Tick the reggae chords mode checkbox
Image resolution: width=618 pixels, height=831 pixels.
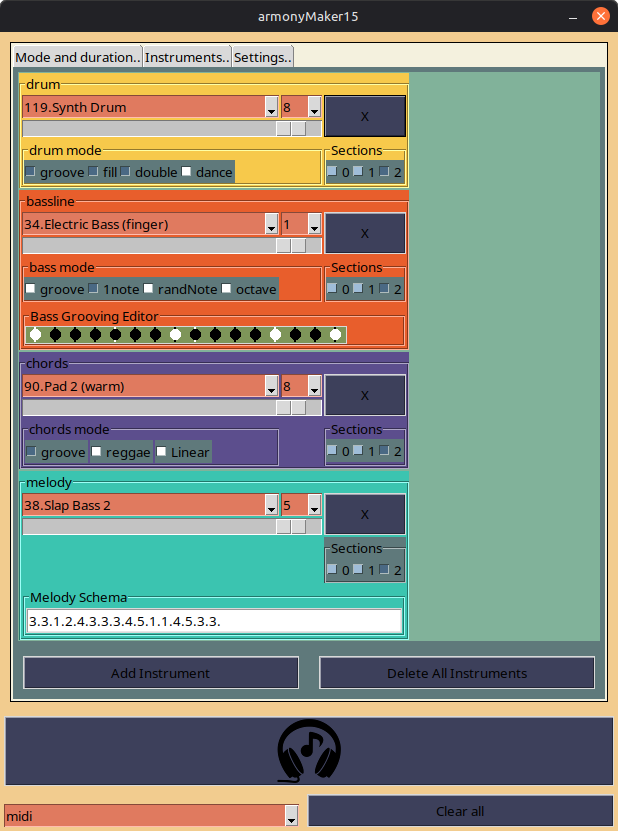[96, 452]
